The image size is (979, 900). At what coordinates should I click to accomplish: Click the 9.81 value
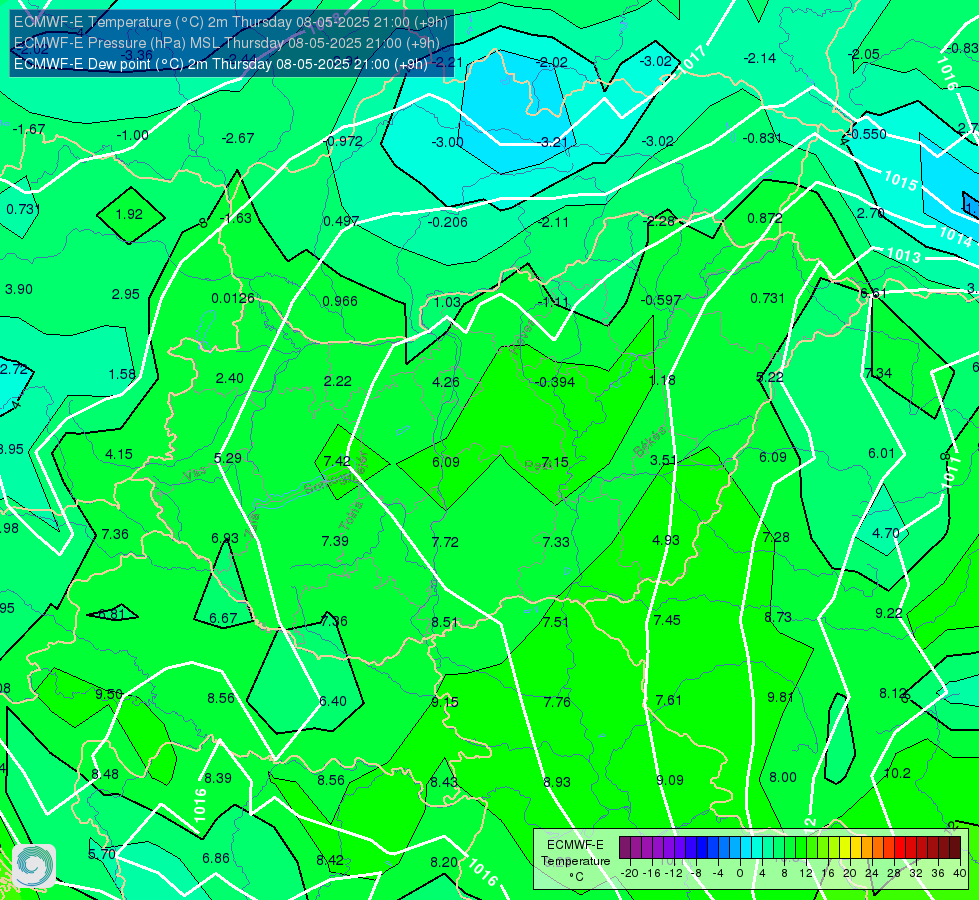coord(780,697)
